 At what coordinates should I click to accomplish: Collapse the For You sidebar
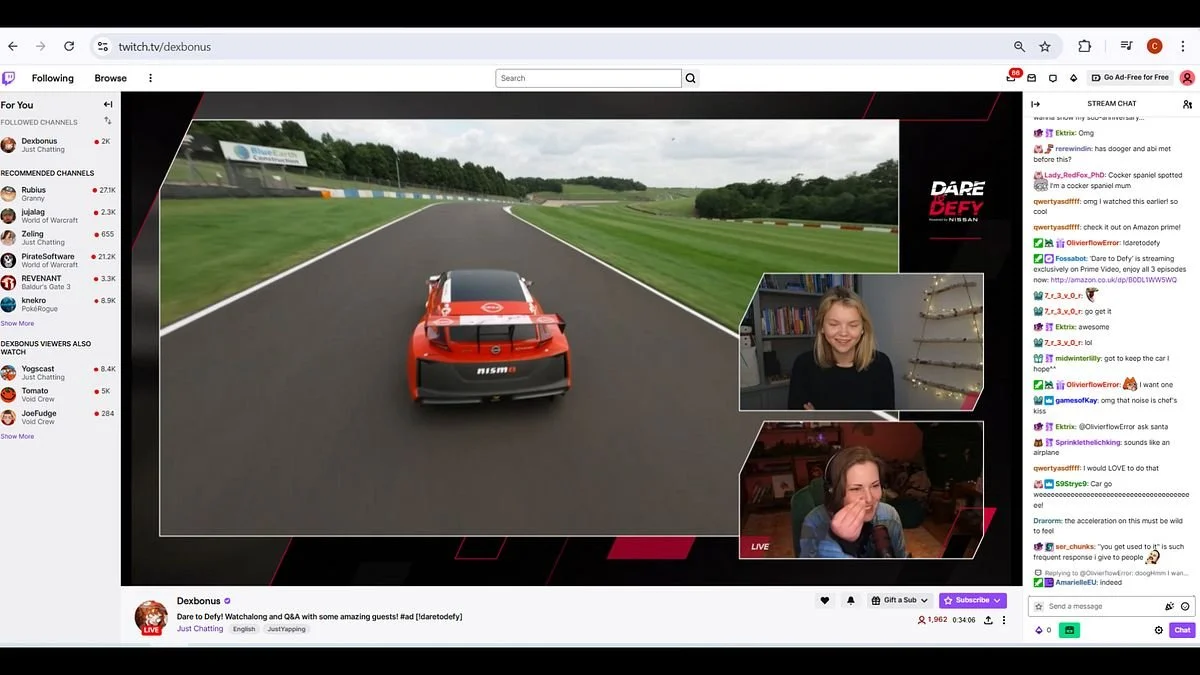tap(108, 104)
